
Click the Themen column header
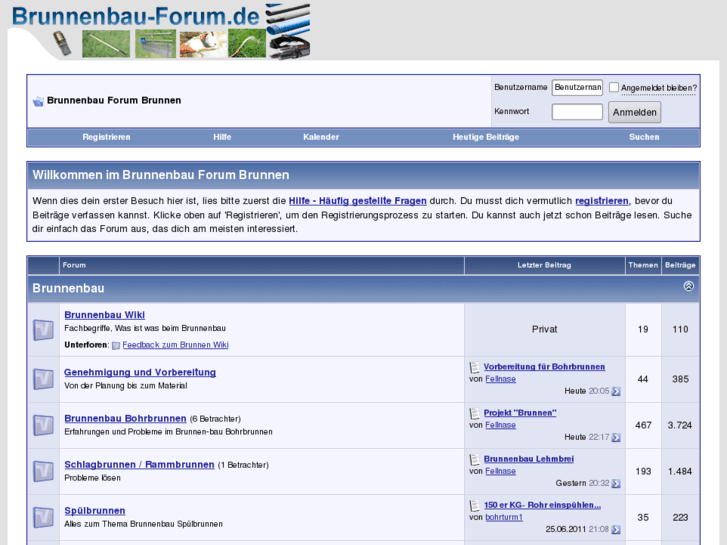pyautogui.click(x=643, y=265)
